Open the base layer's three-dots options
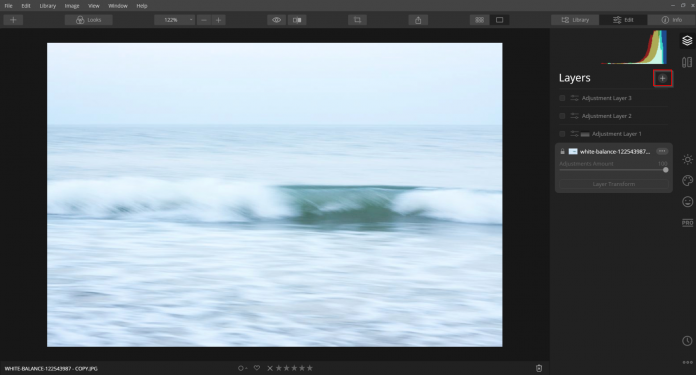Image resolution: width=696 pixels, height=375 pixels. (662, 151)
